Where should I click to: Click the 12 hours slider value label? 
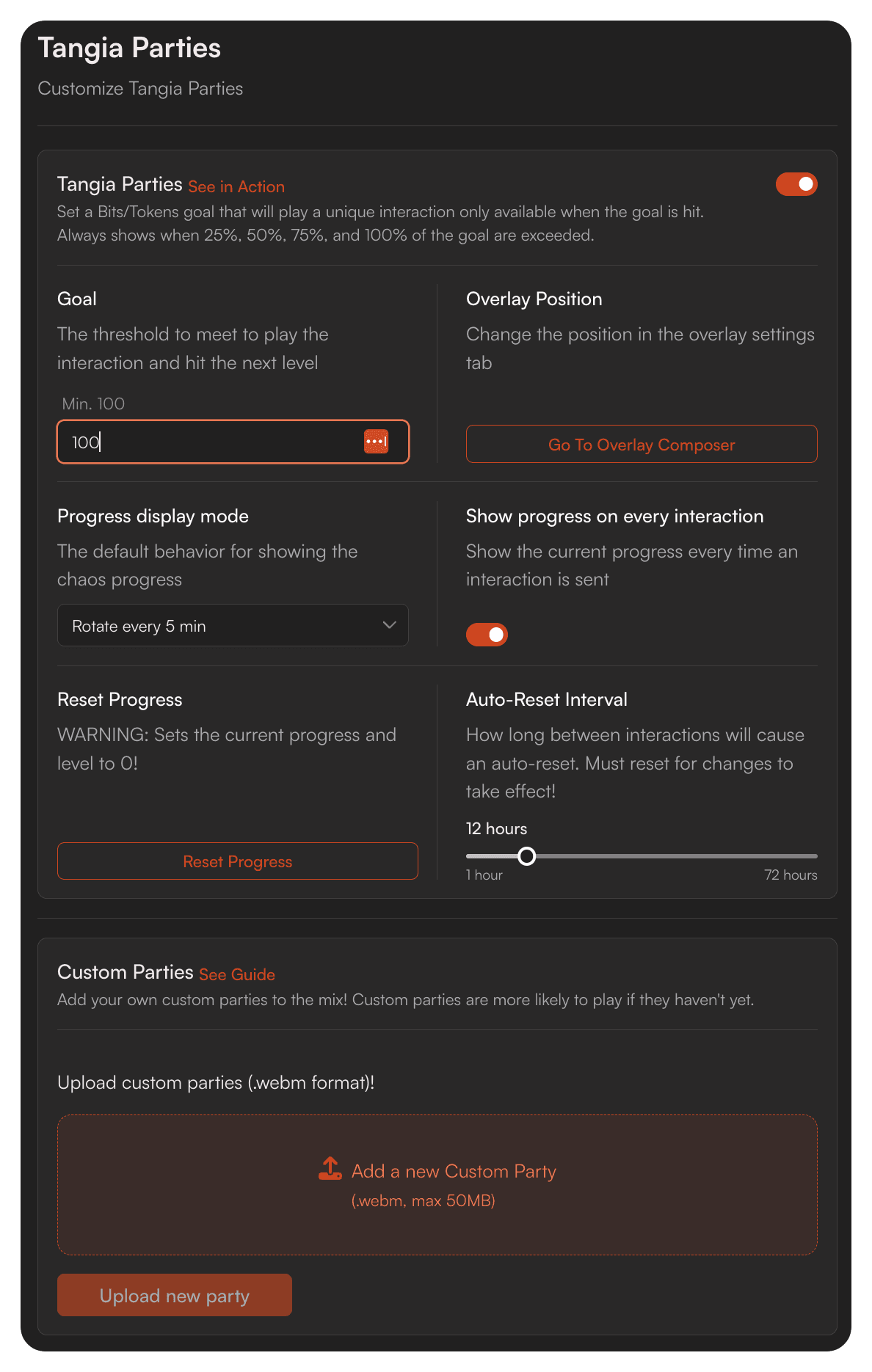[x=496, y=829]
